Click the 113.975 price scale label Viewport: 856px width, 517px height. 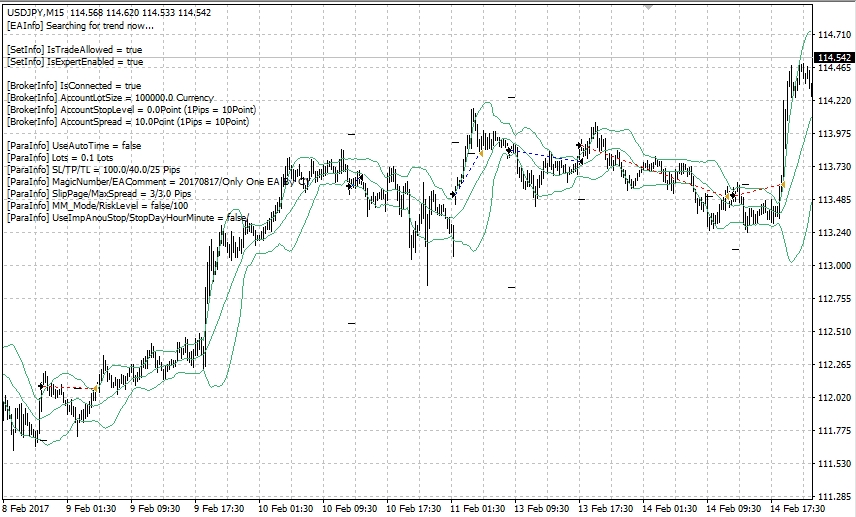834,134
